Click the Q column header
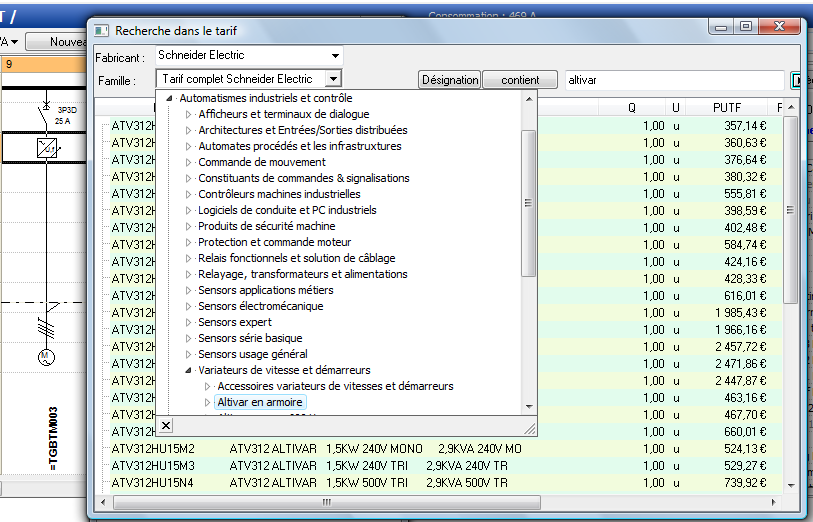The image size is (813, 522). pos(632,108)
